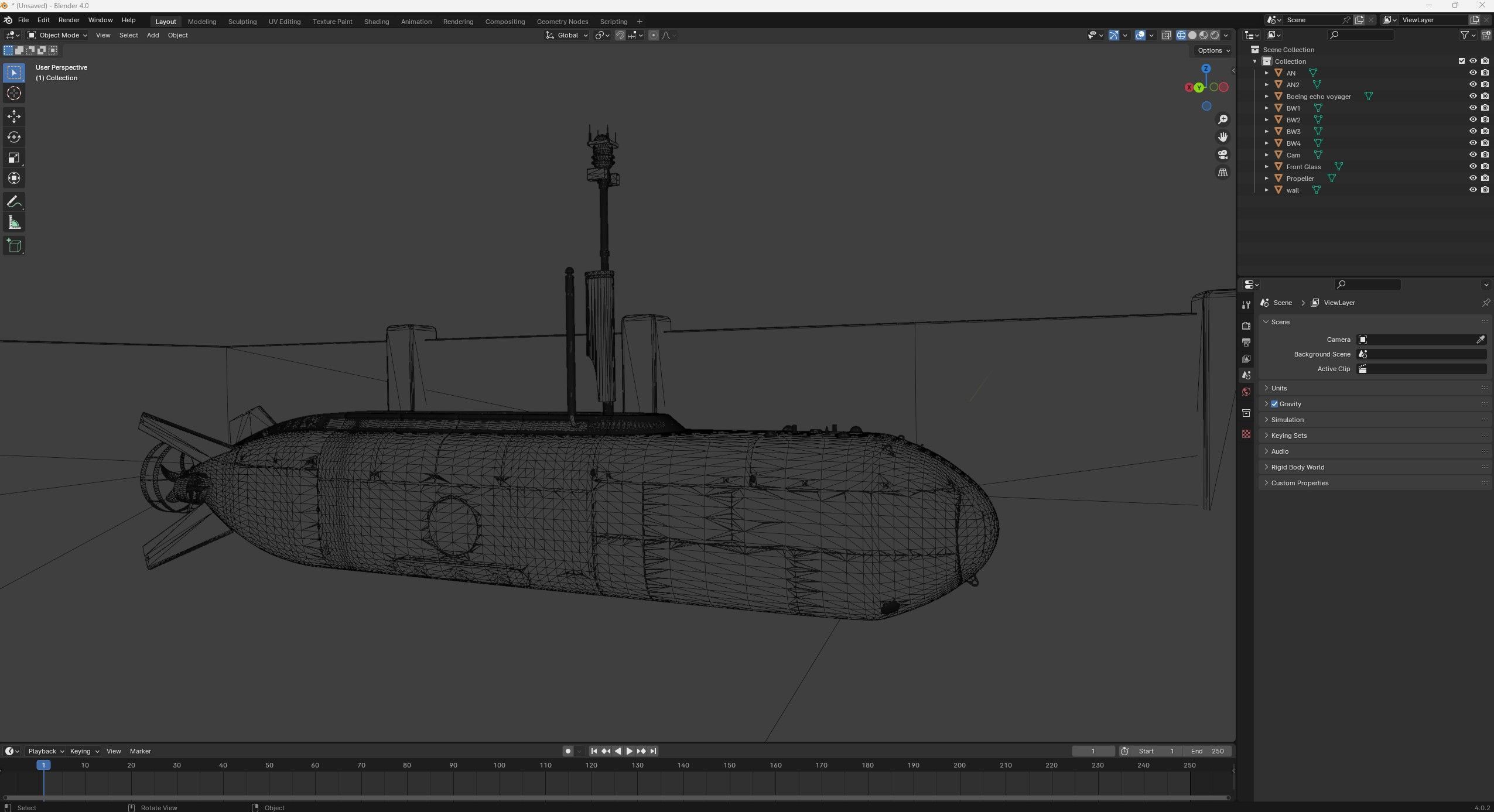Play the animation forward
The height and width of the screenshot is (812, 1494).
point(630,751)
